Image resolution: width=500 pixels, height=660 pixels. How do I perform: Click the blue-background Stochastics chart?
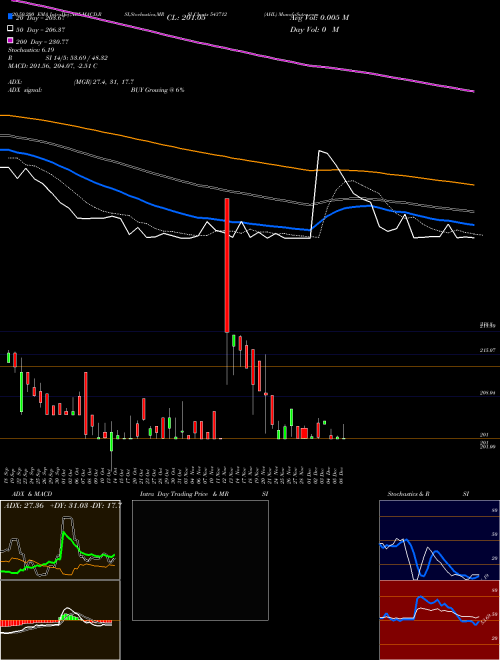pyautogui.click(x=439, y=540)
